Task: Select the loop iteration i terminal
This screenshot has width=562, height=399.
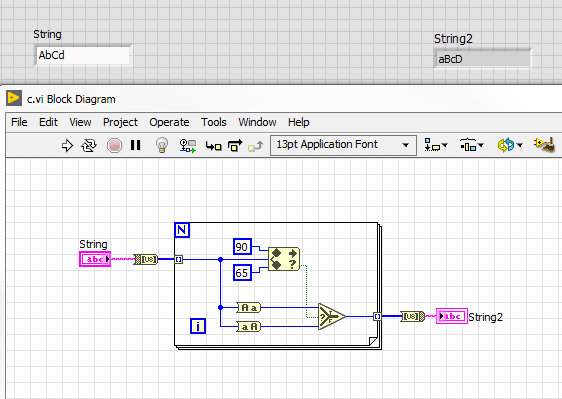Action: click(x=198, y=326)
